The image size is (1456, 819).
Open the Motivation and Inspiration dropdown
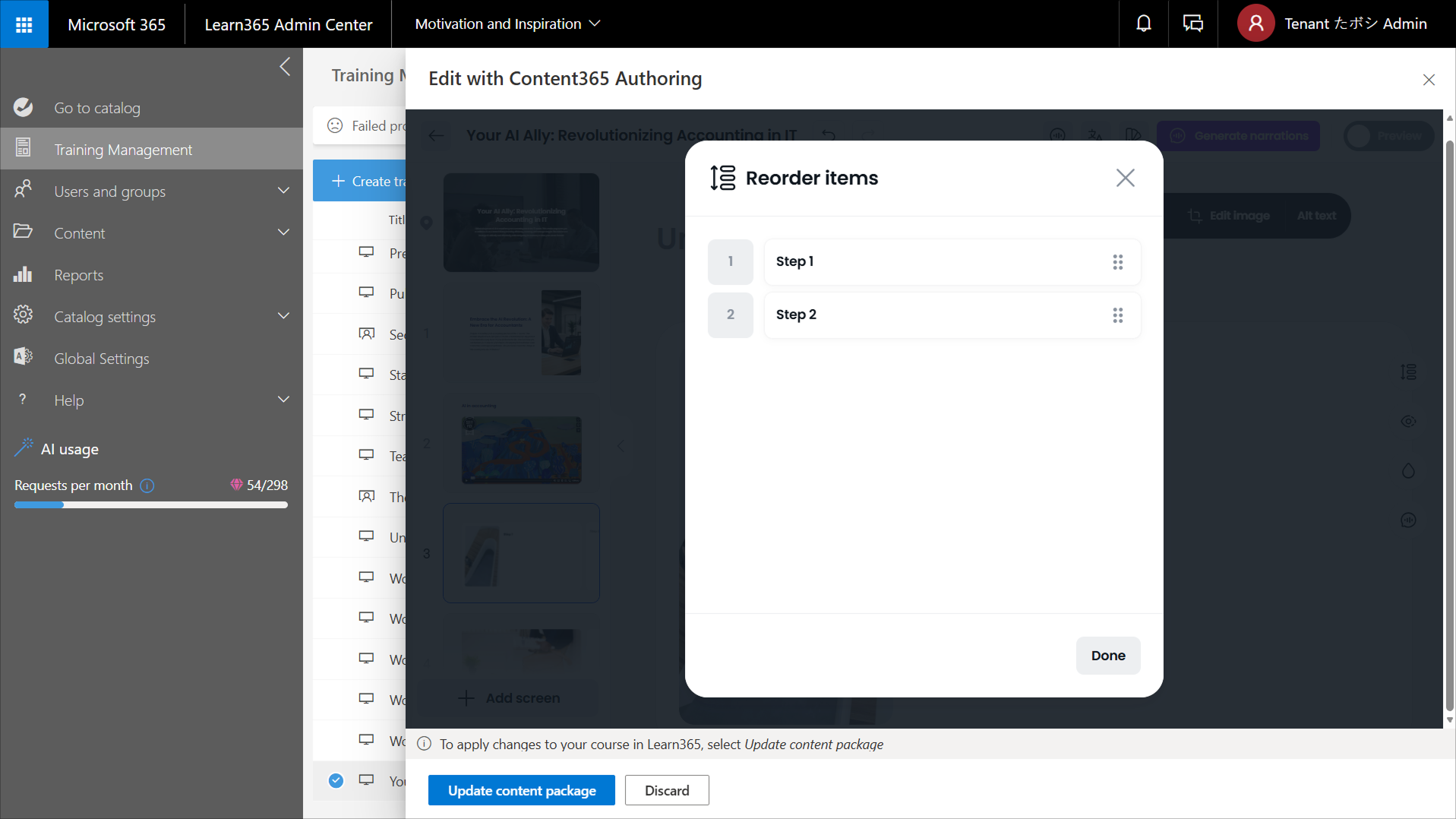(507, 24)
